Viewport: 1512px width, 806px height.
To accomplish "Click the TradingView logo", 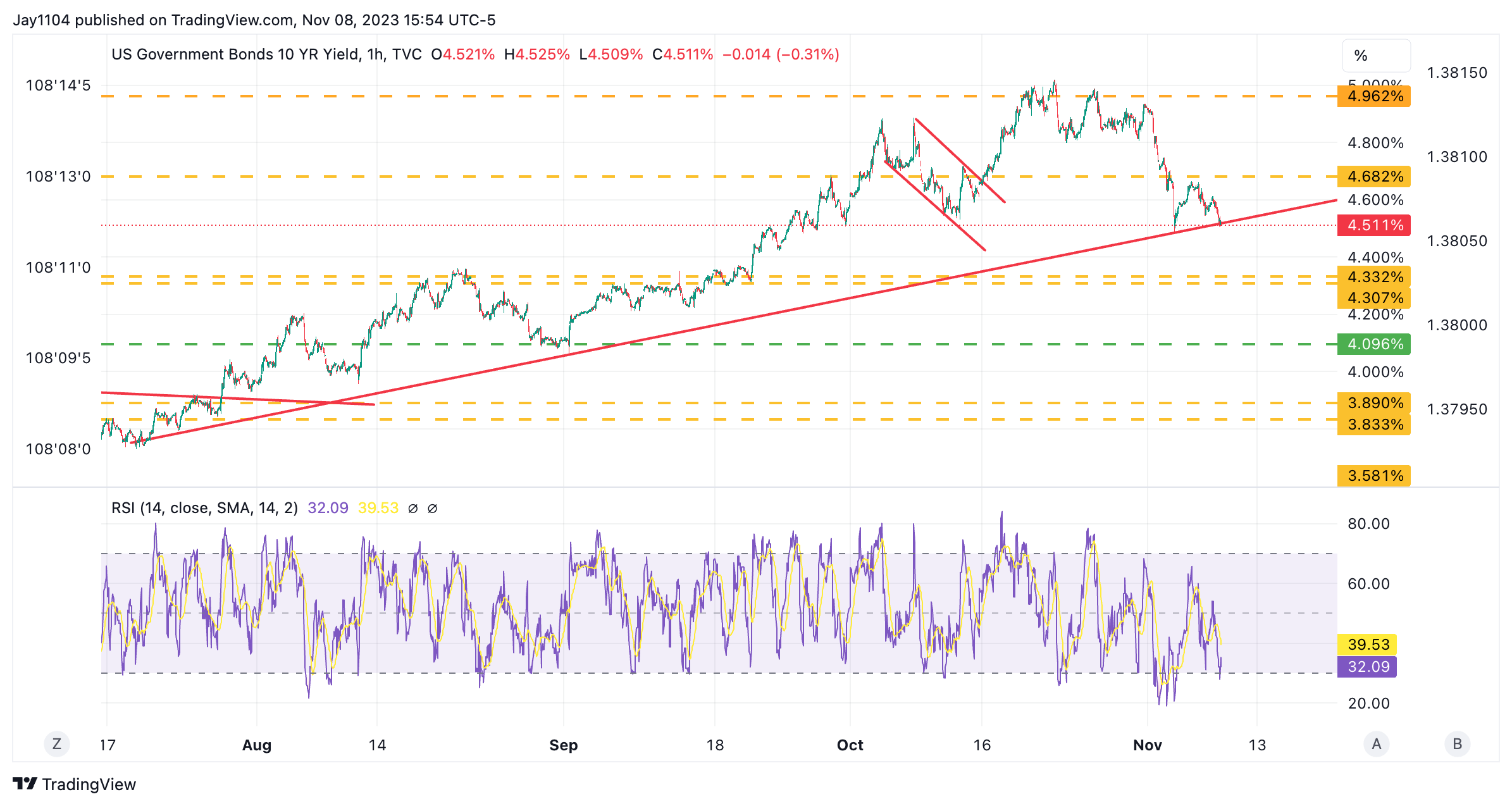I will 25,784.
